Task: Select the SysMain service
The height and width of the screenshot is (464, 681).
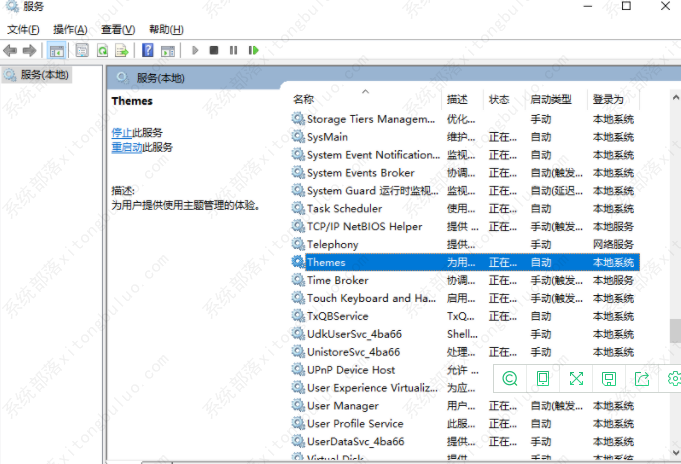Action: pyautogui.click(x=327, y=137)
